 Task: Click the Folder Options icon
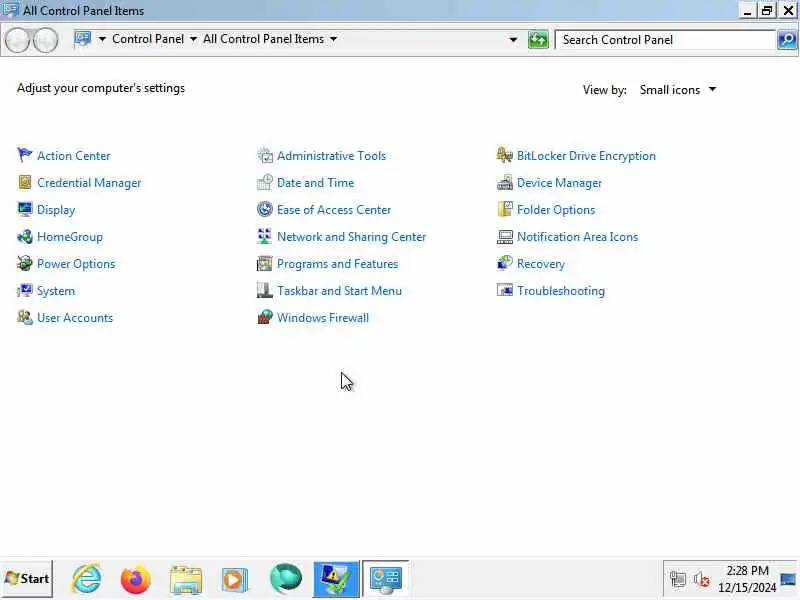pos(505,209)
